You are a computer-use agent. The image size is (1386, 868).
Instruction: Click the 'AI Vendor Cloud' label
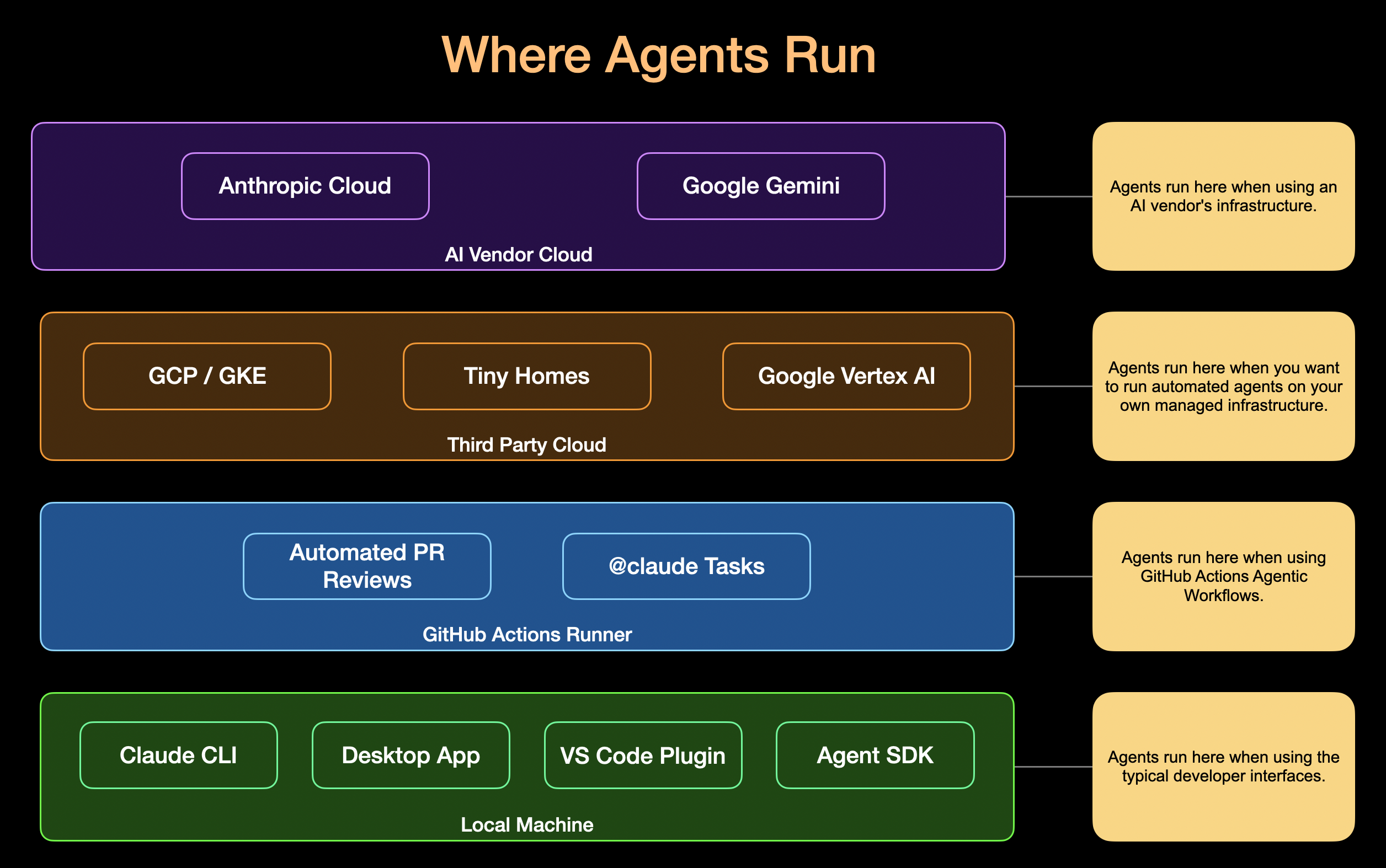[518, 254]
